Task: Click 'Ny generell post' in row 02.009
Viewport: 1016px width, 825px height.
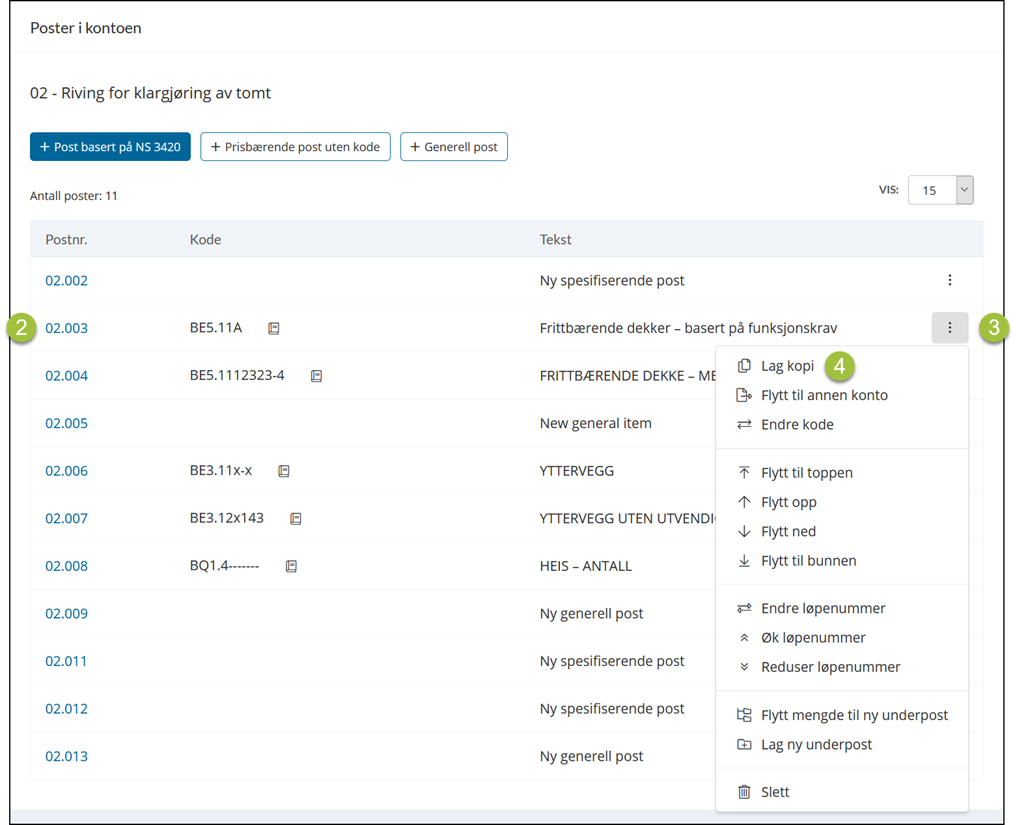Action: (x=592, y=614)
